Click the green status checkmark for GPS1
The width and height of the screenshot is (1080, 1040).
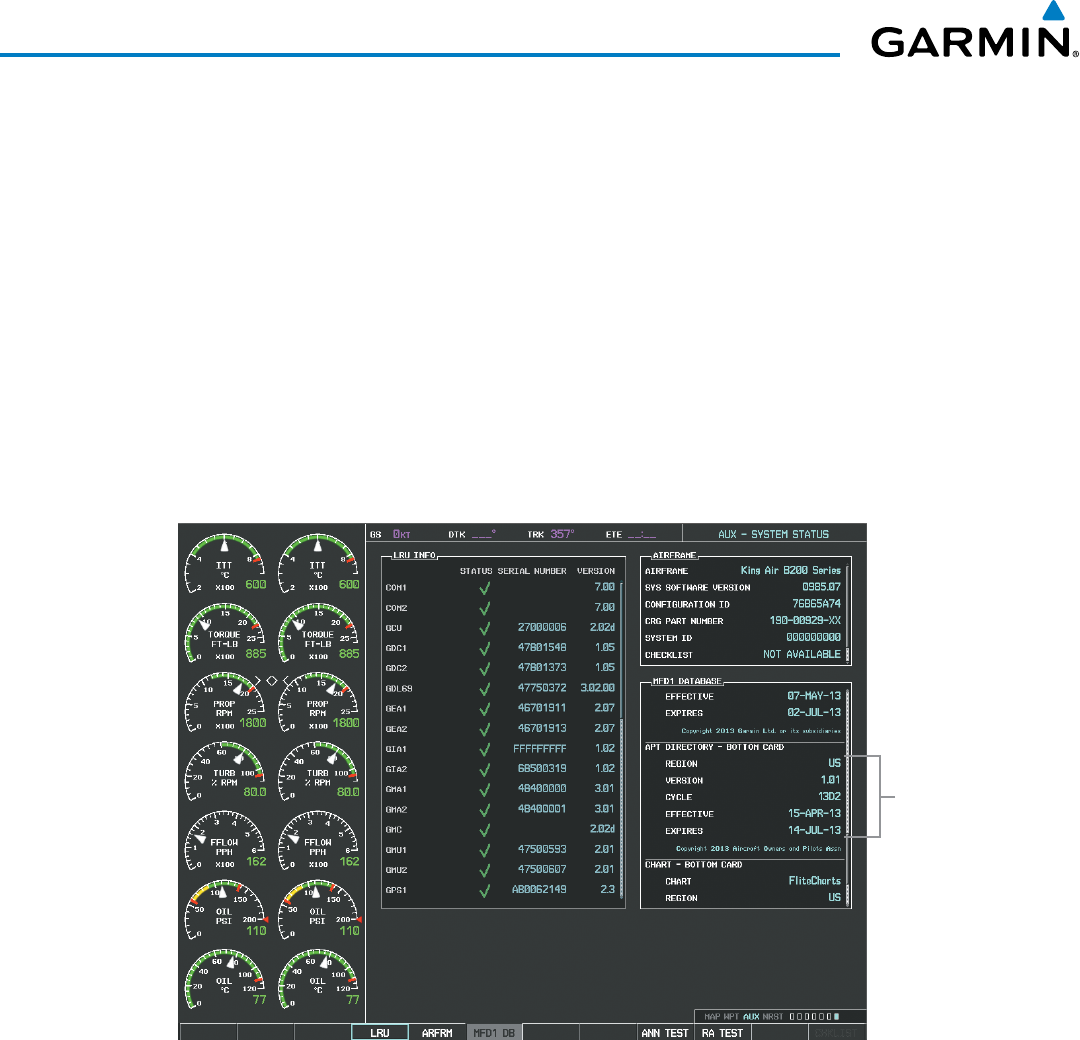coord(485,891)
